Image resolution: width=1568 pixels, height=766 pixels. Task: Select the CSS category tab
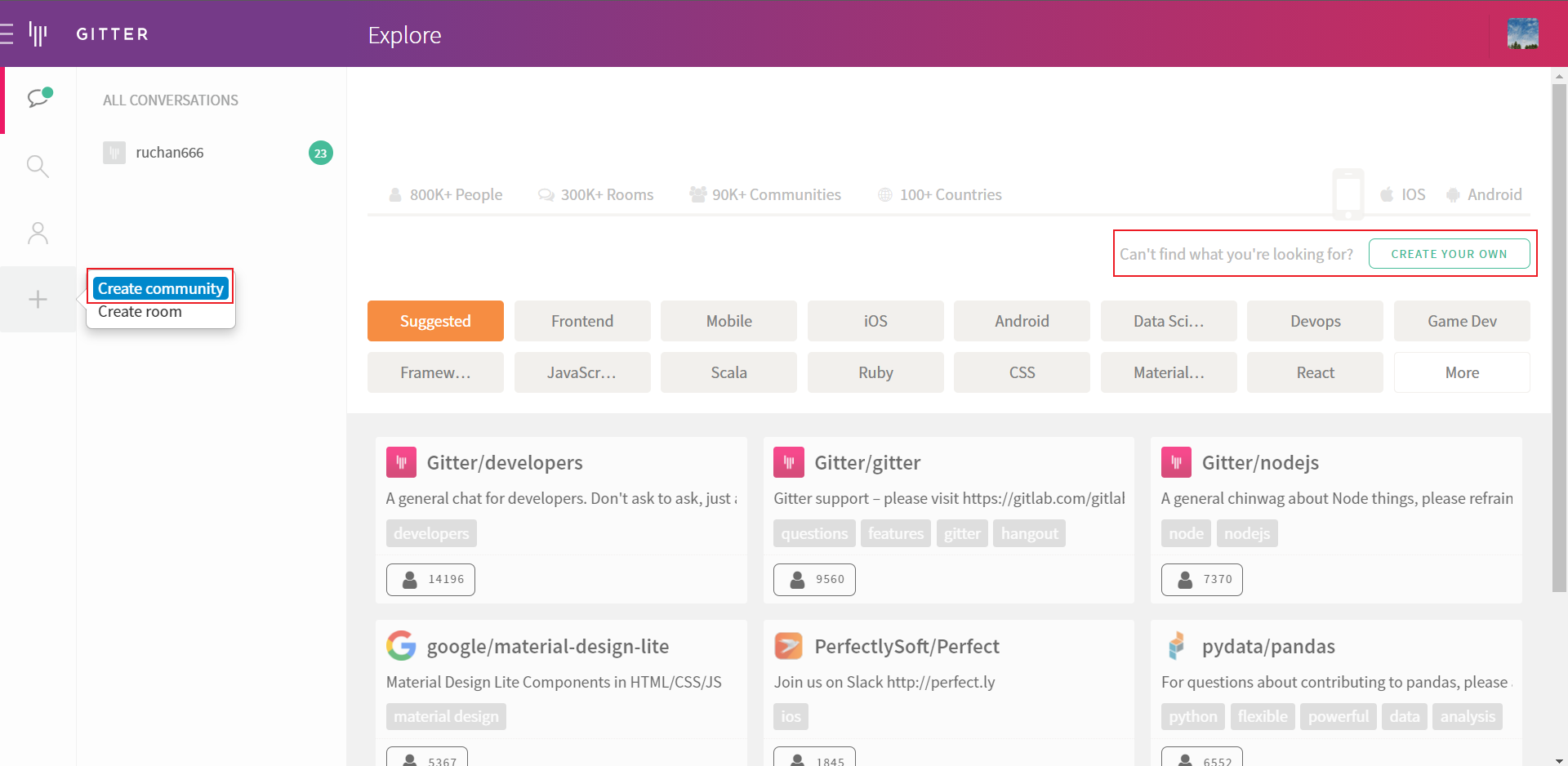pos(1022,372)
